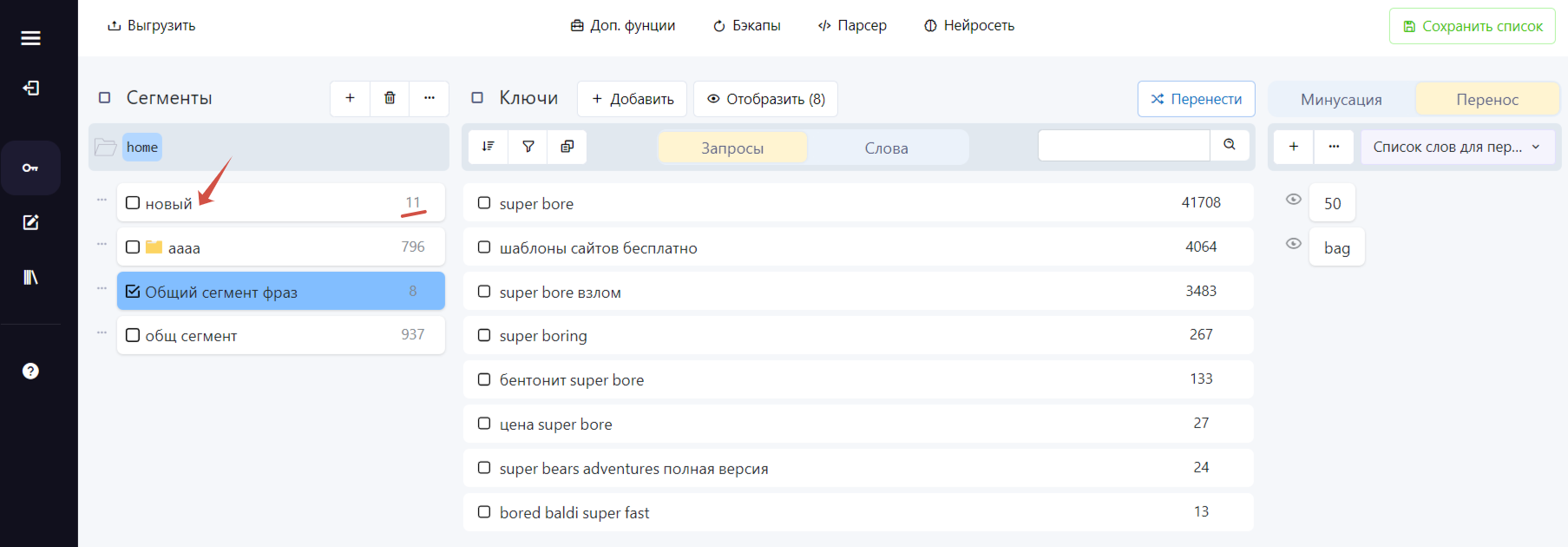Open the hamburger menu in sidebar
Screen dimensions: 1568x547
coord(30,38)
